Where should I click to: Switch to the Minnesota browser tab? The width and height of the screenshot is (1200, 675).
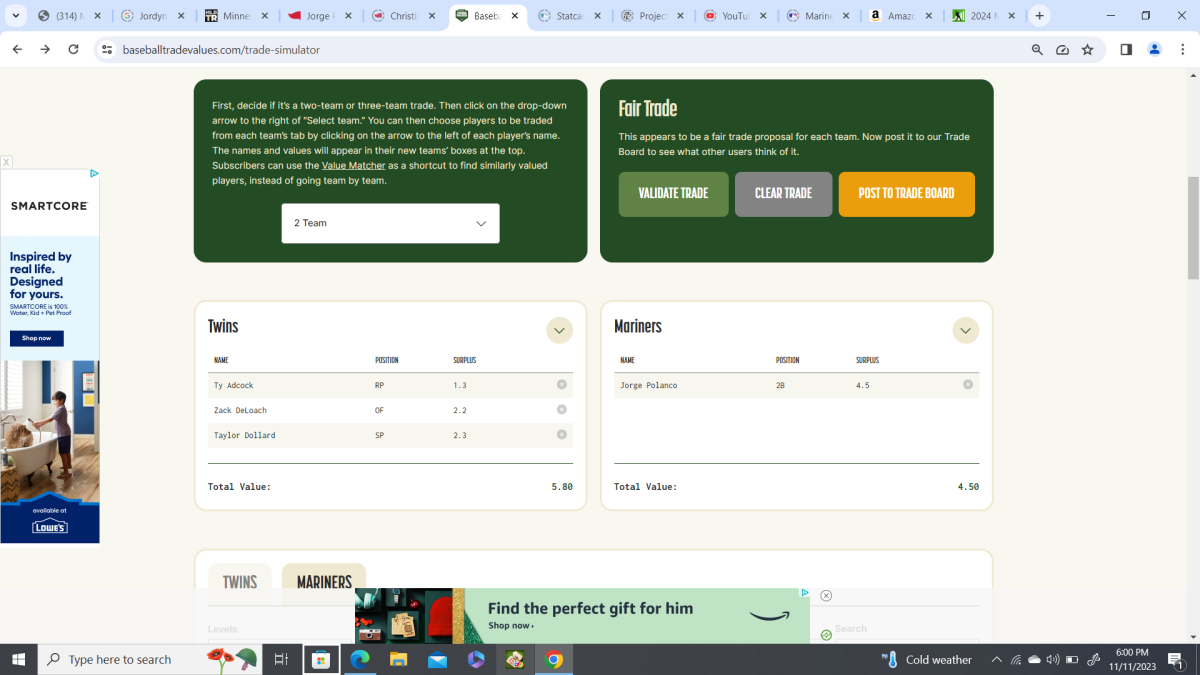(x=237, y=16)
